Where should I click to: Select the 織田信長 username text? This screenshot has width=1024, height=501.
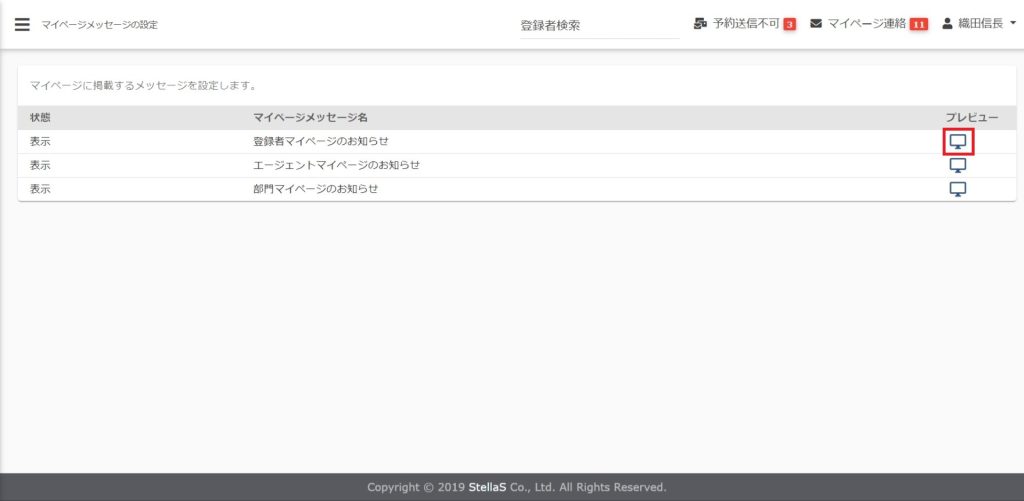click(981, 24)
